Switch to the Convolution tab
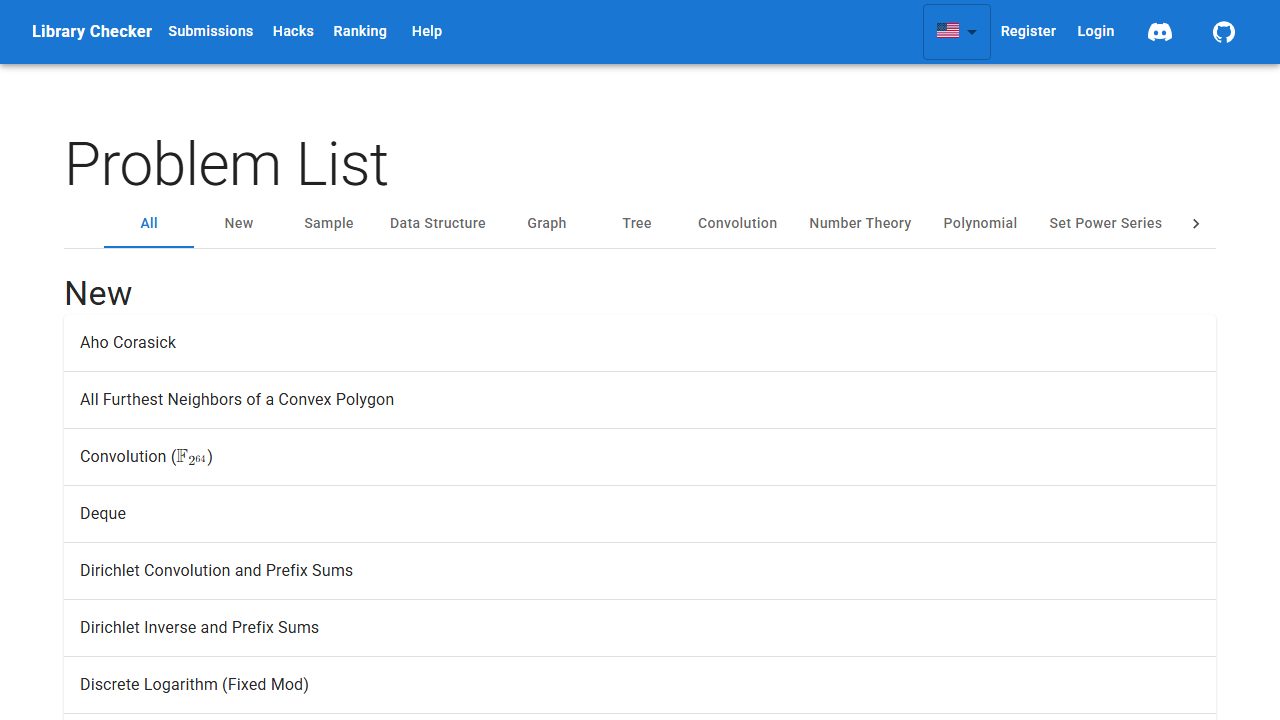 (x=738, y=223)
